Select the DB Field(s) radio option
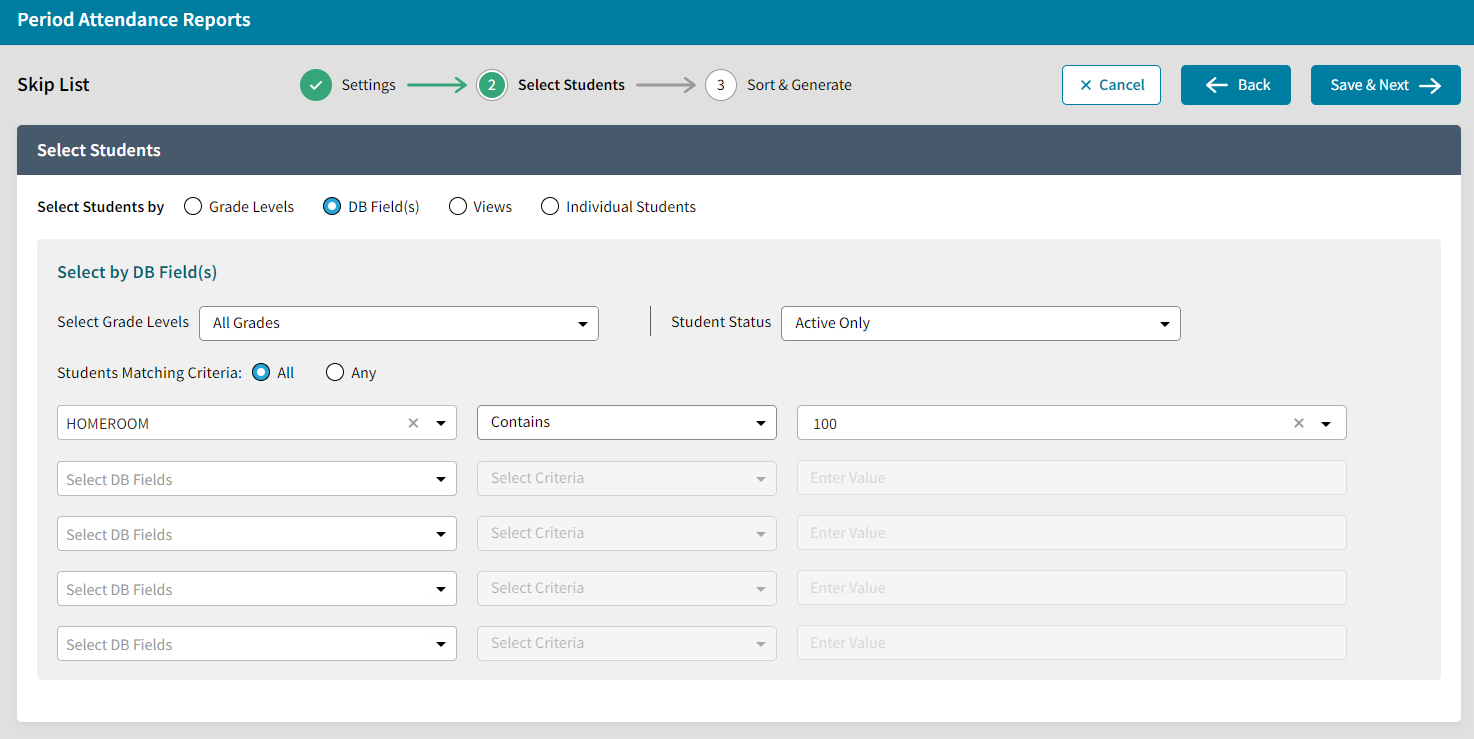Screen dimensions: 1474x739 point(332,207)
